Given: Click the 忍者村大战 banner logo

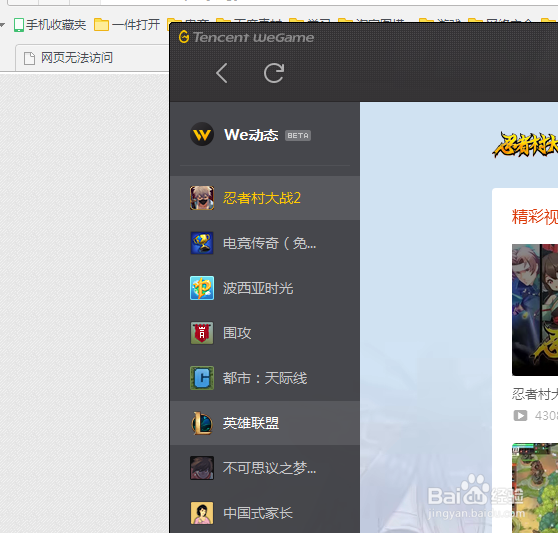Looking at the screenshot, I should point(525,145).
